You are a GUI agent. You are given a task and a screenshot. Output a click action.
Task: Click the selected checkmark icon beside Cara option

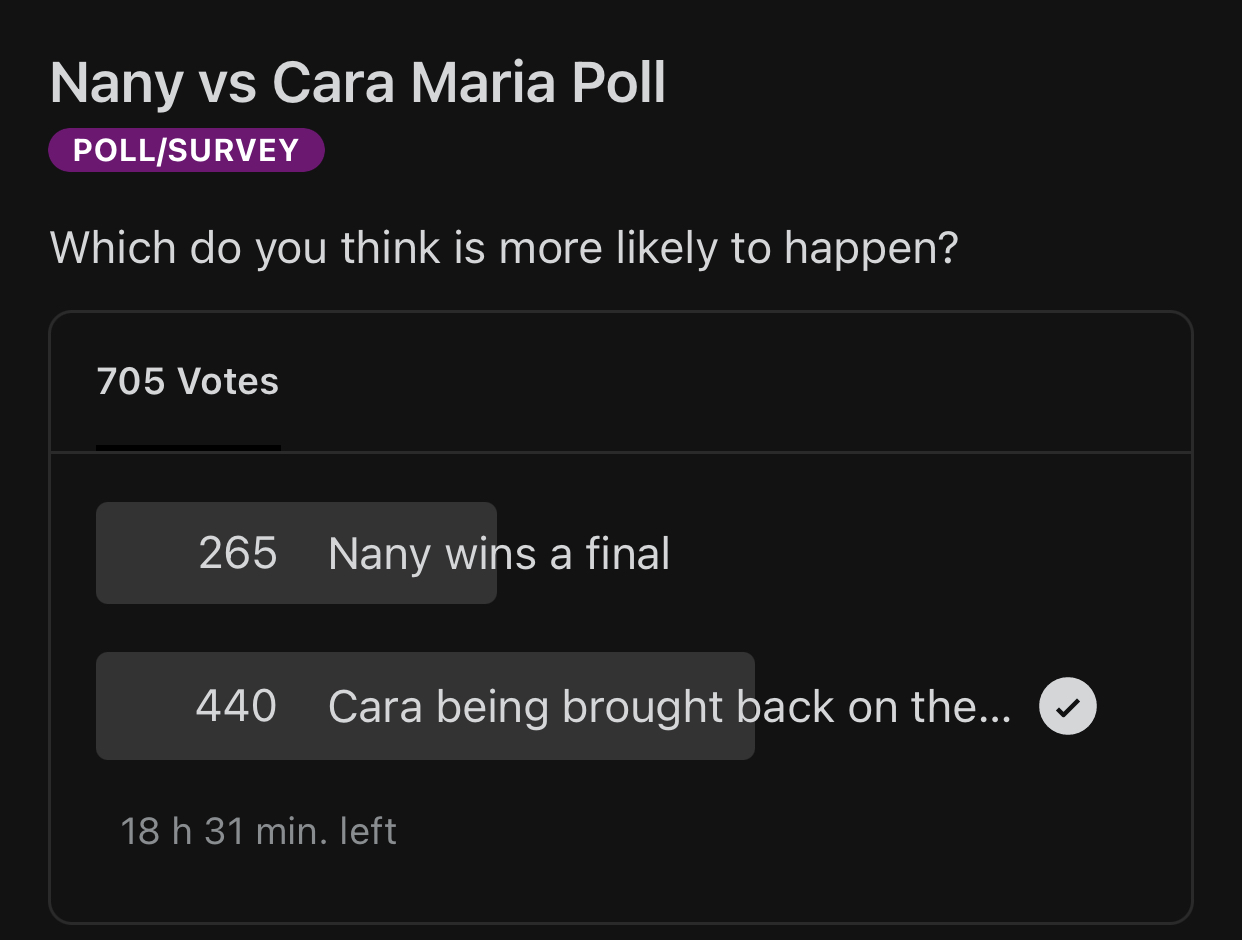1068,707
